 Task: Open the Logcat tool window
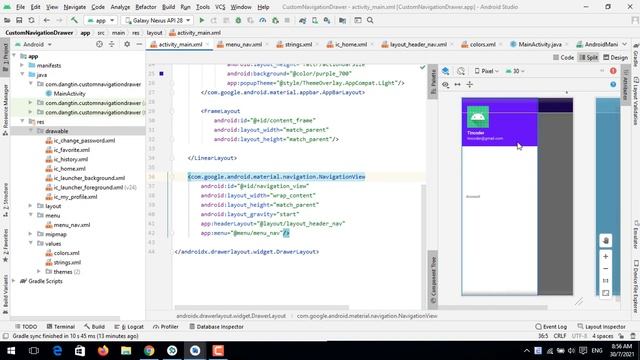coord(129,327)
